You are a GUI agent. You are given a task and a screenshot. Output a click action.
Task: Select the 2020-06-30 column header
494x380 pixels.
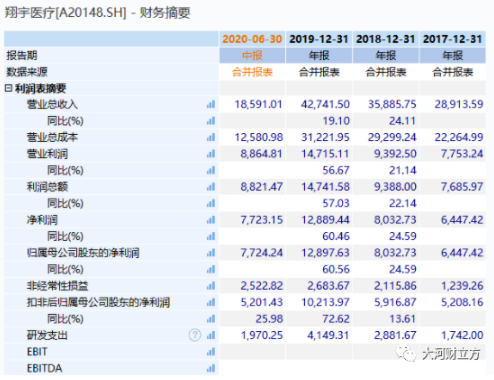pyautogui.click(x=252, y=39)
